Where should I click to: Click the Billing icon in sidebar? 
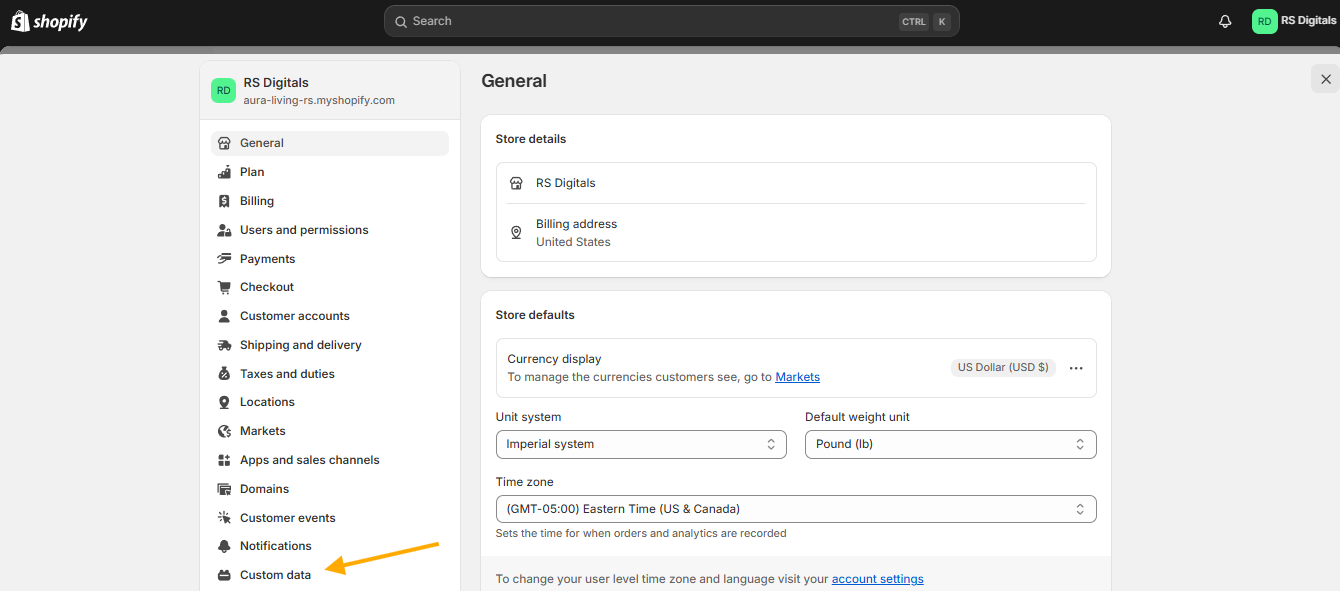(224, 201)
